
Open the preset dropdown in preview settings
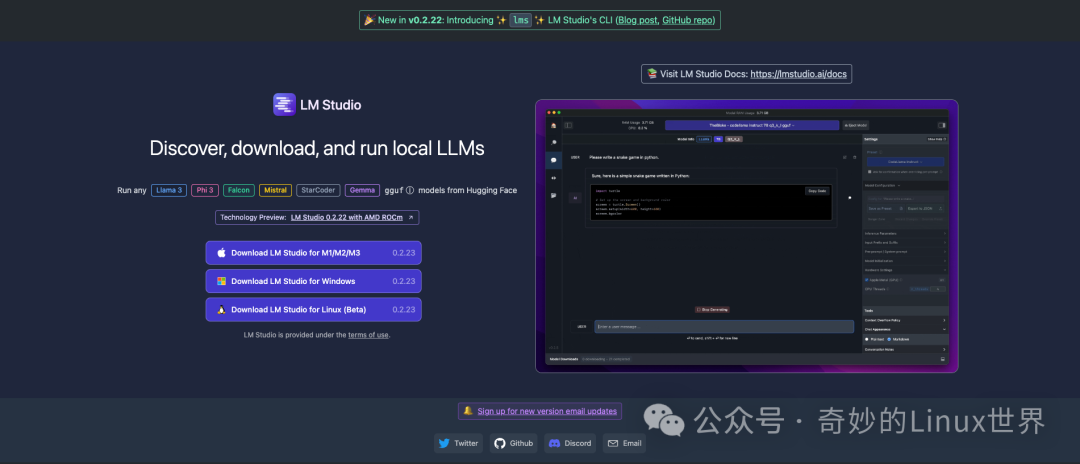tap(905, 162)
